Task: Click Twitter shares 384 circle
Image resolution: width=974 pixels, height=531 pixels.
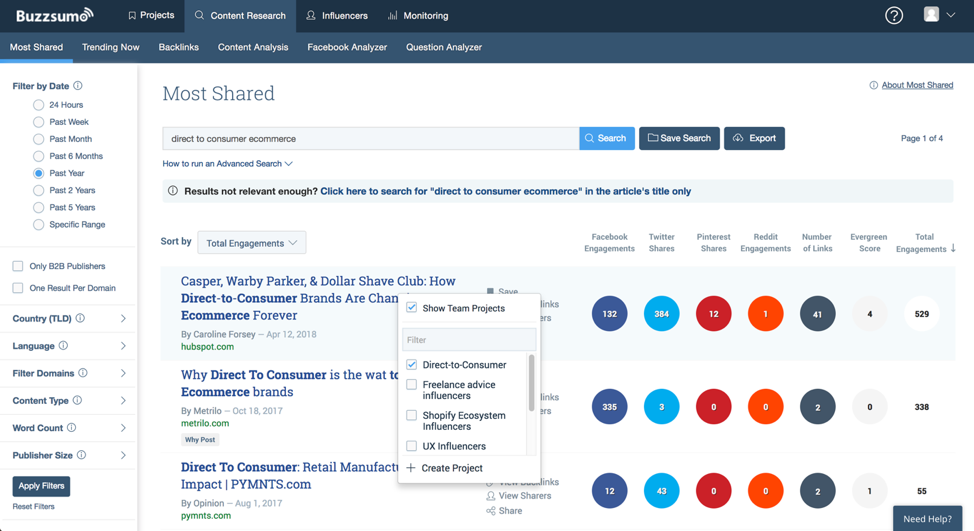Action: pyautogui.click(x=662, y=314)
